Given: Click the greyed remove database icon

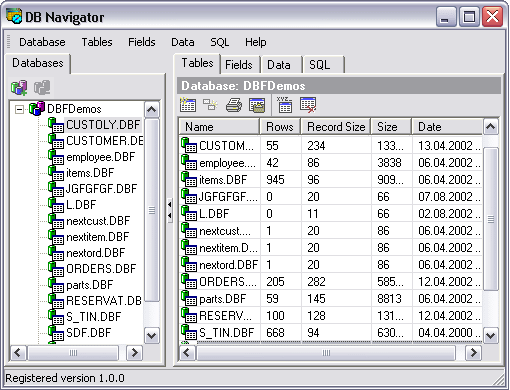Looking at the screenshot, I should coord(42,88).
